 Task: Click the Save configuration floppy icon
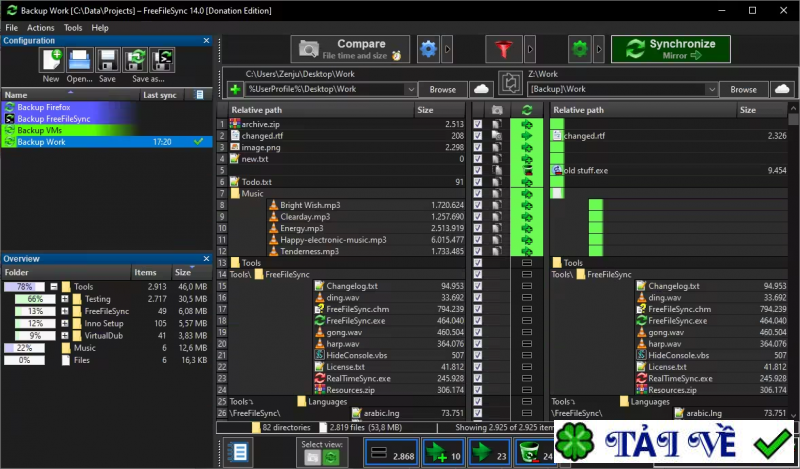pyautogui.click(x=107, y=60)
